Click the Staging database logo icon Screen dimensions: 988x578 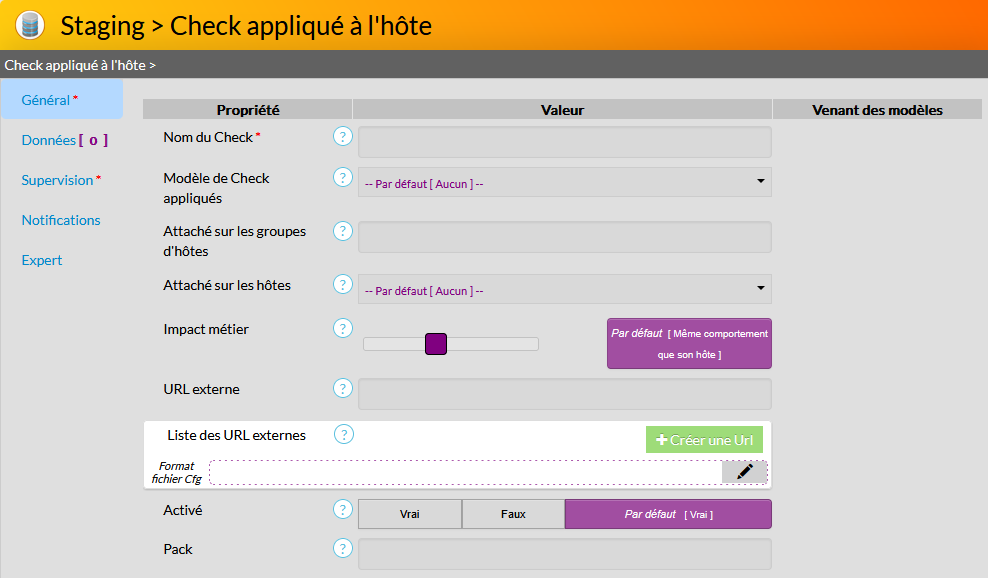tap(30, 25)
